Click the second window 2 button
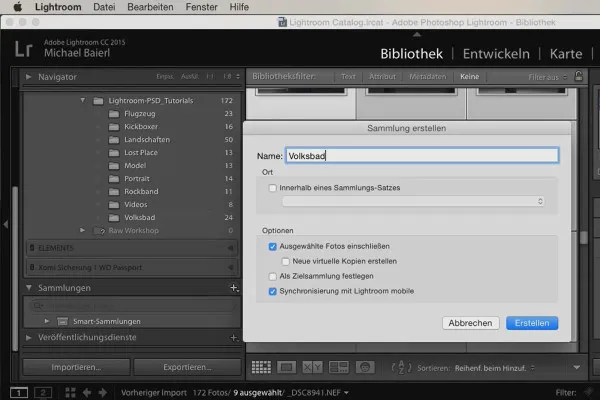Screen dimensions: 600x400 coord(43,393)
